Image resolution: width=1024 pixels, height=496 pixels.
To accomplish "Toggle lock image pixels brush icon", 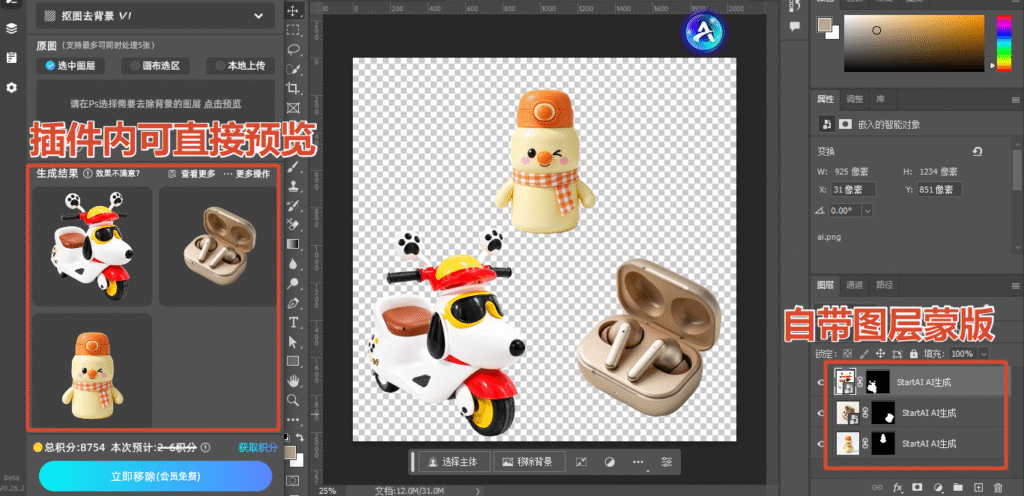I will click(x=864, y=353).
